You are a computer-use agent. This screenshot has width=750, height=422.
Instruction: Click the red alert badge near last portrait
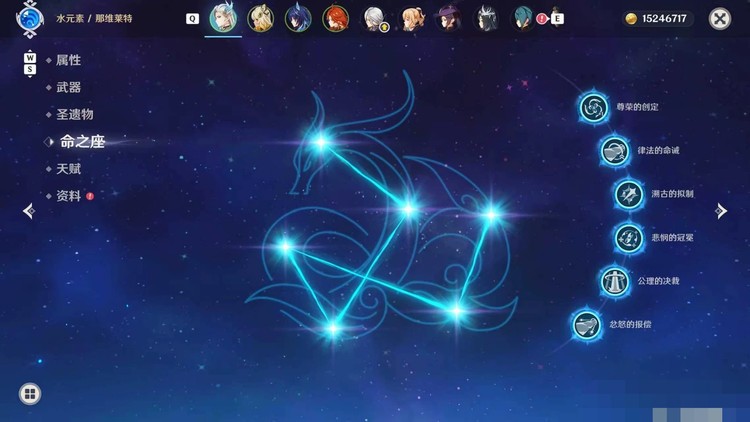(541, 19)
